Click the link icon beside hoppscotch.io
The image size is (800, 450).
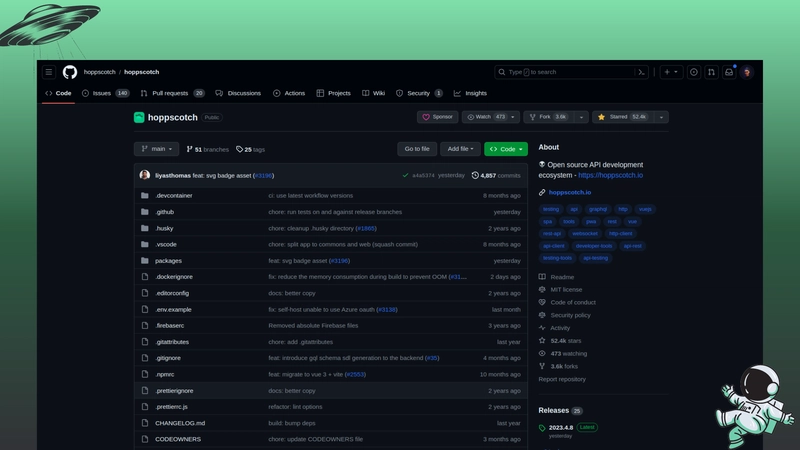[542, 192]
